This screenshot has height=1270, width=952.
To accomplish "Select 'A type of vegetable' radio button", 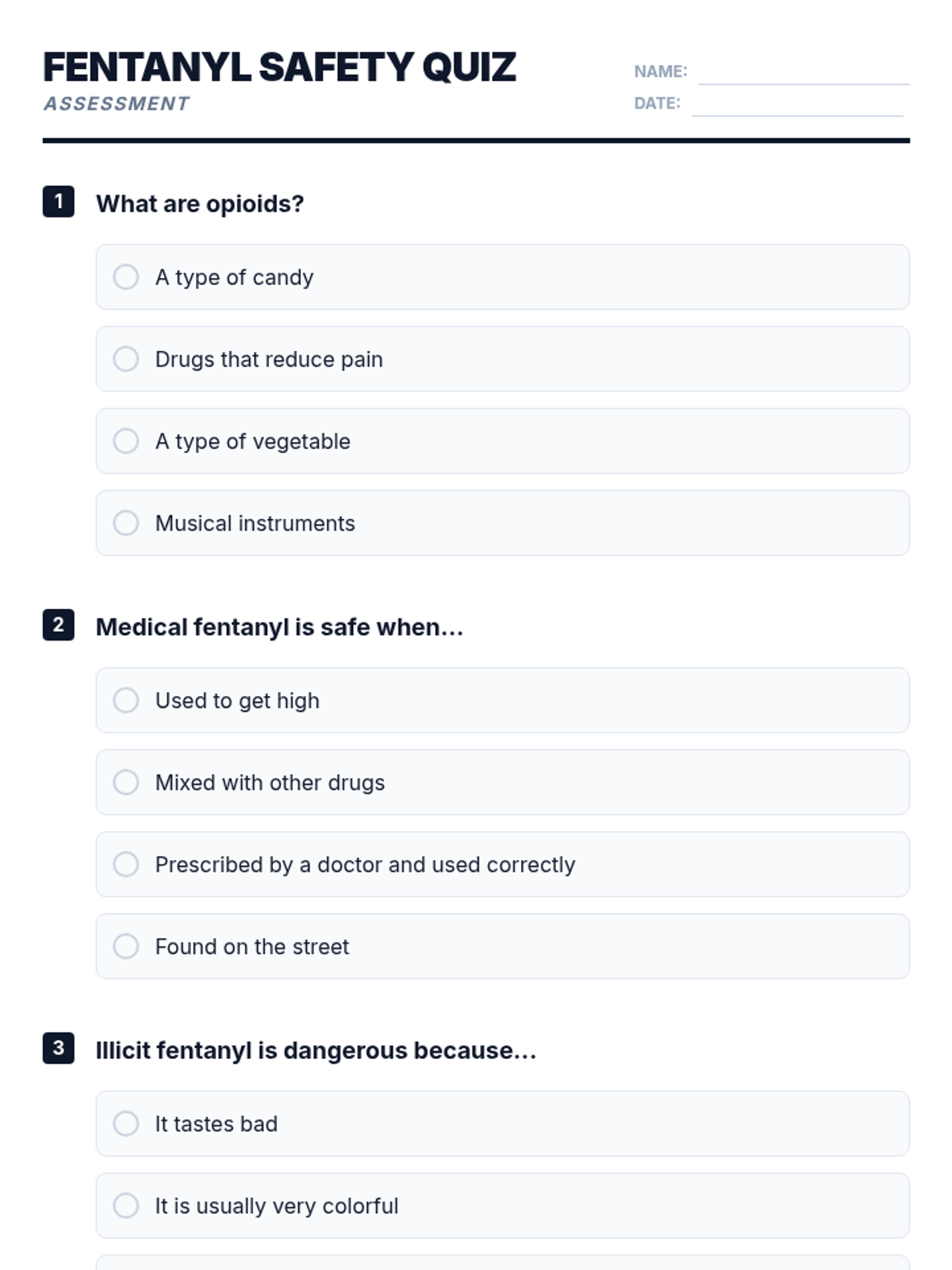I will click(x=126, y=441).
